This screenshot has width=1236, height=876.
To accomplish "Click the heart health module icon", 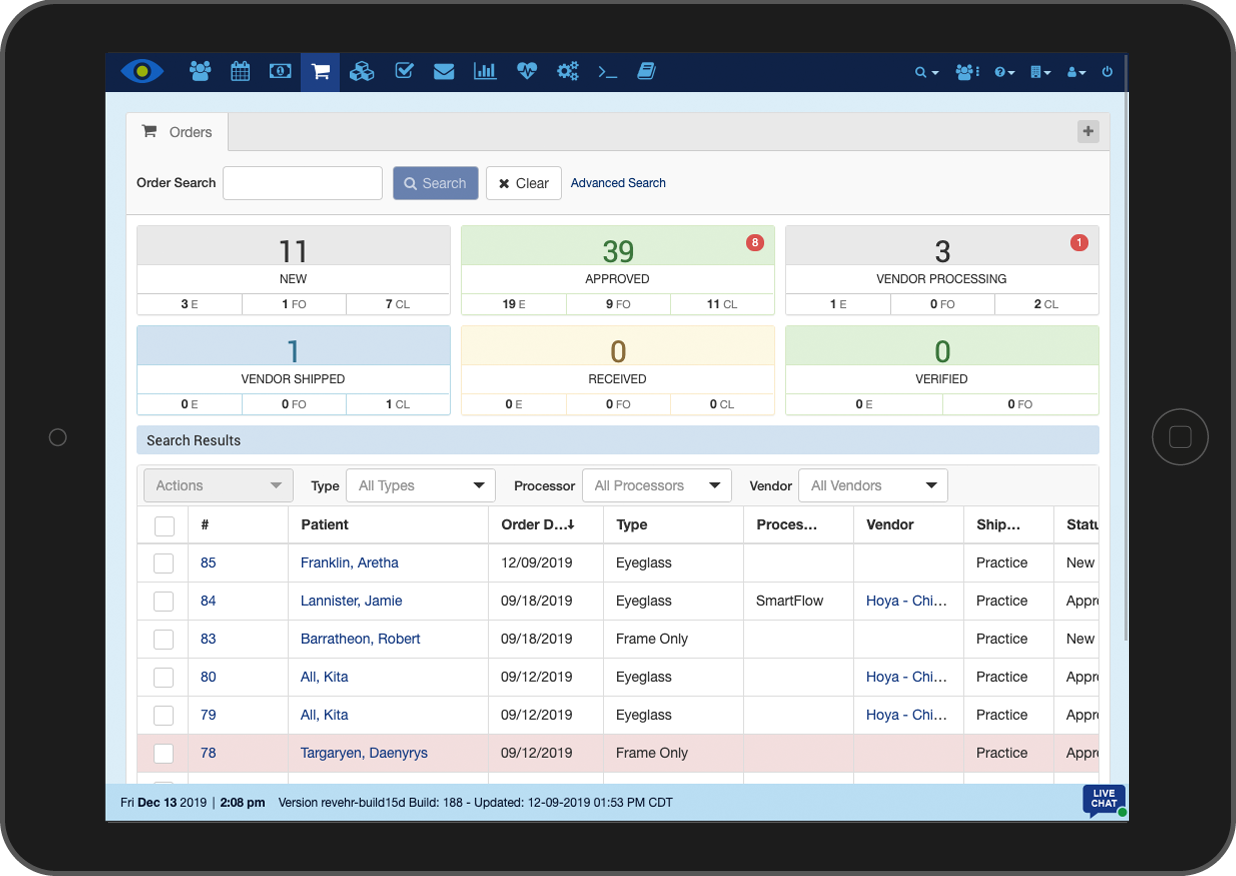I will point(526,71).
